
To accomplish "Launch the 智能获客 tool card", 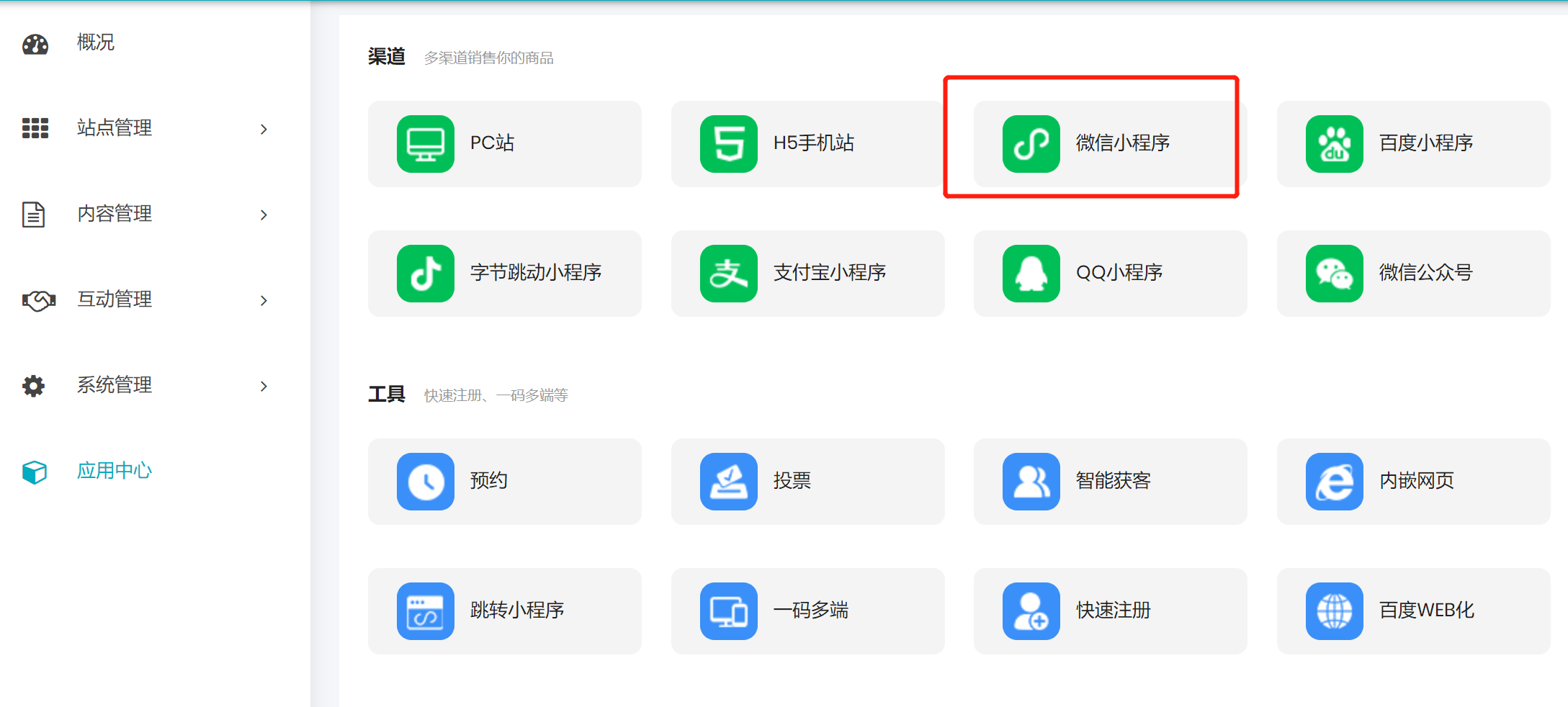I will pyautogui.click(x=1111, y=482).
